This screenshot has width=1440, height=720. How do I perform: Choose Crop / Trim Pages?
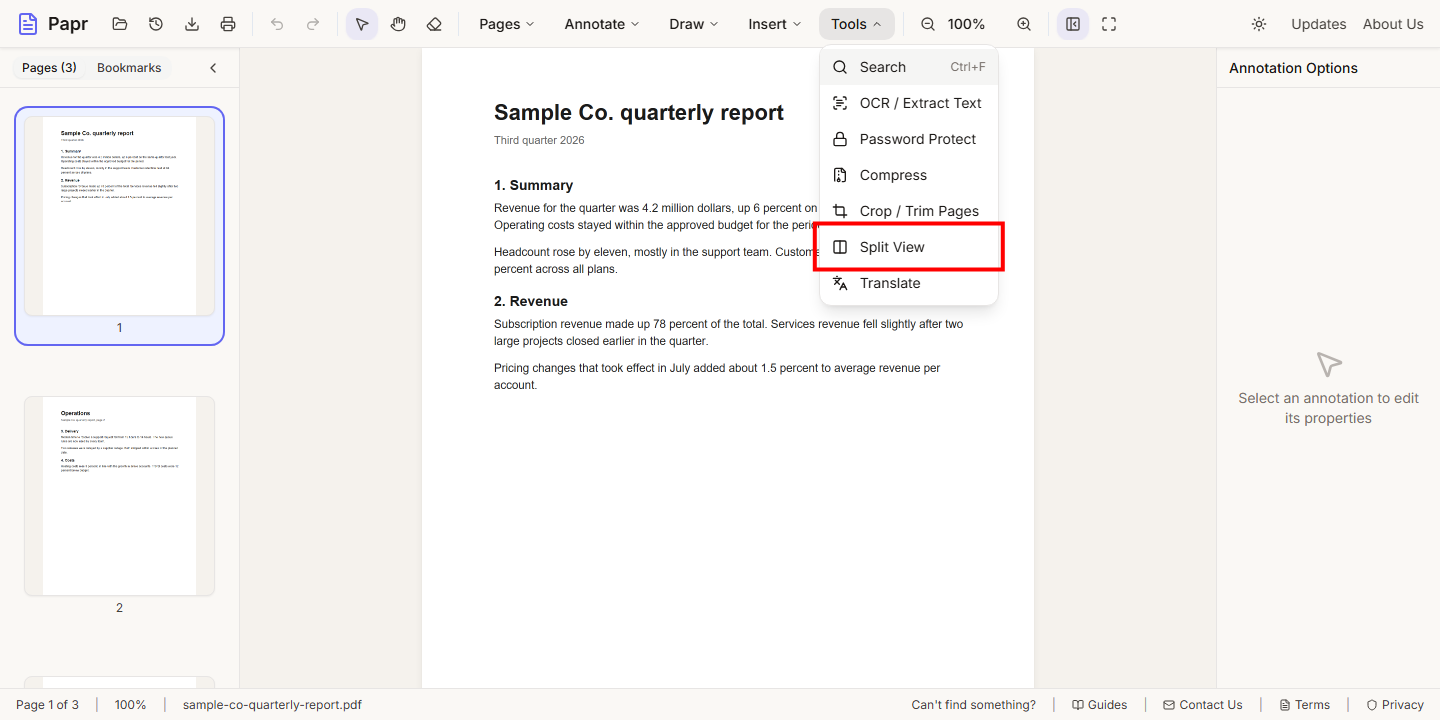tap(909, 211)
